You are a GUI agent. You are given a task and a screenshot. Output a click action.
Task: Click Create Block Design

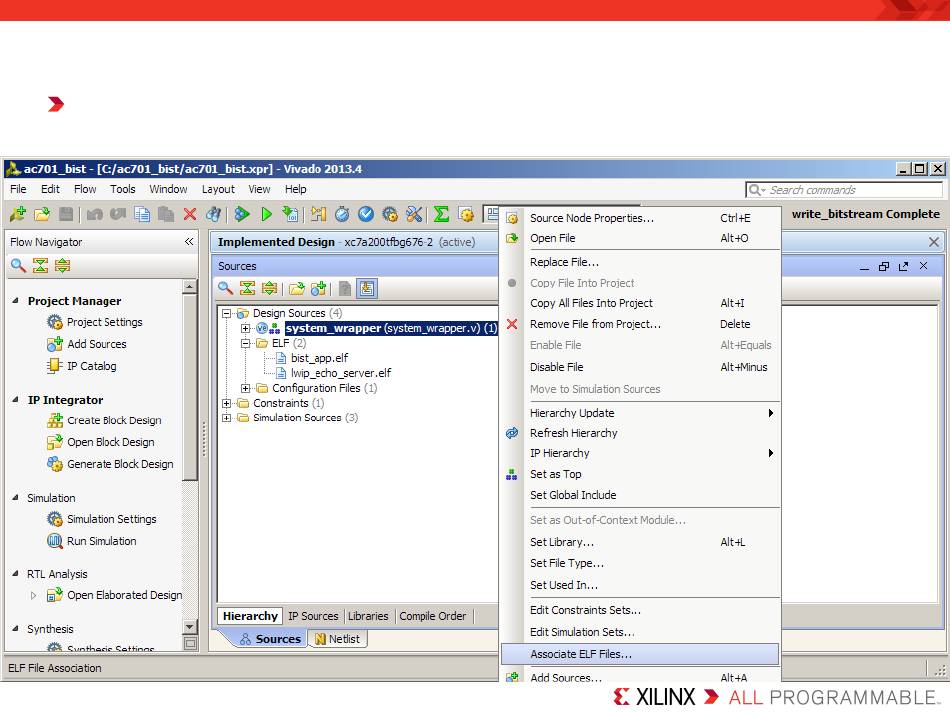[x=114, y=420]
